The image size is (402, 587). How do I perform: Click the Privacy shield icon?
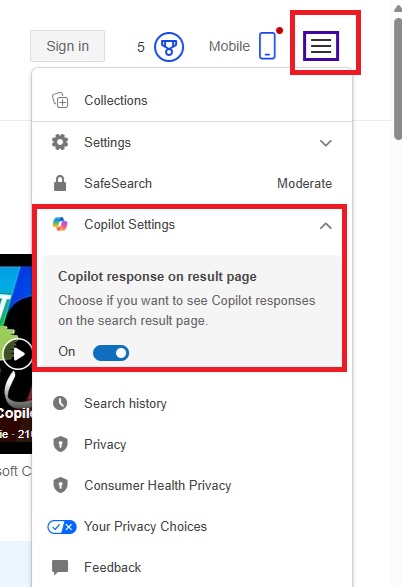(60, 444)
